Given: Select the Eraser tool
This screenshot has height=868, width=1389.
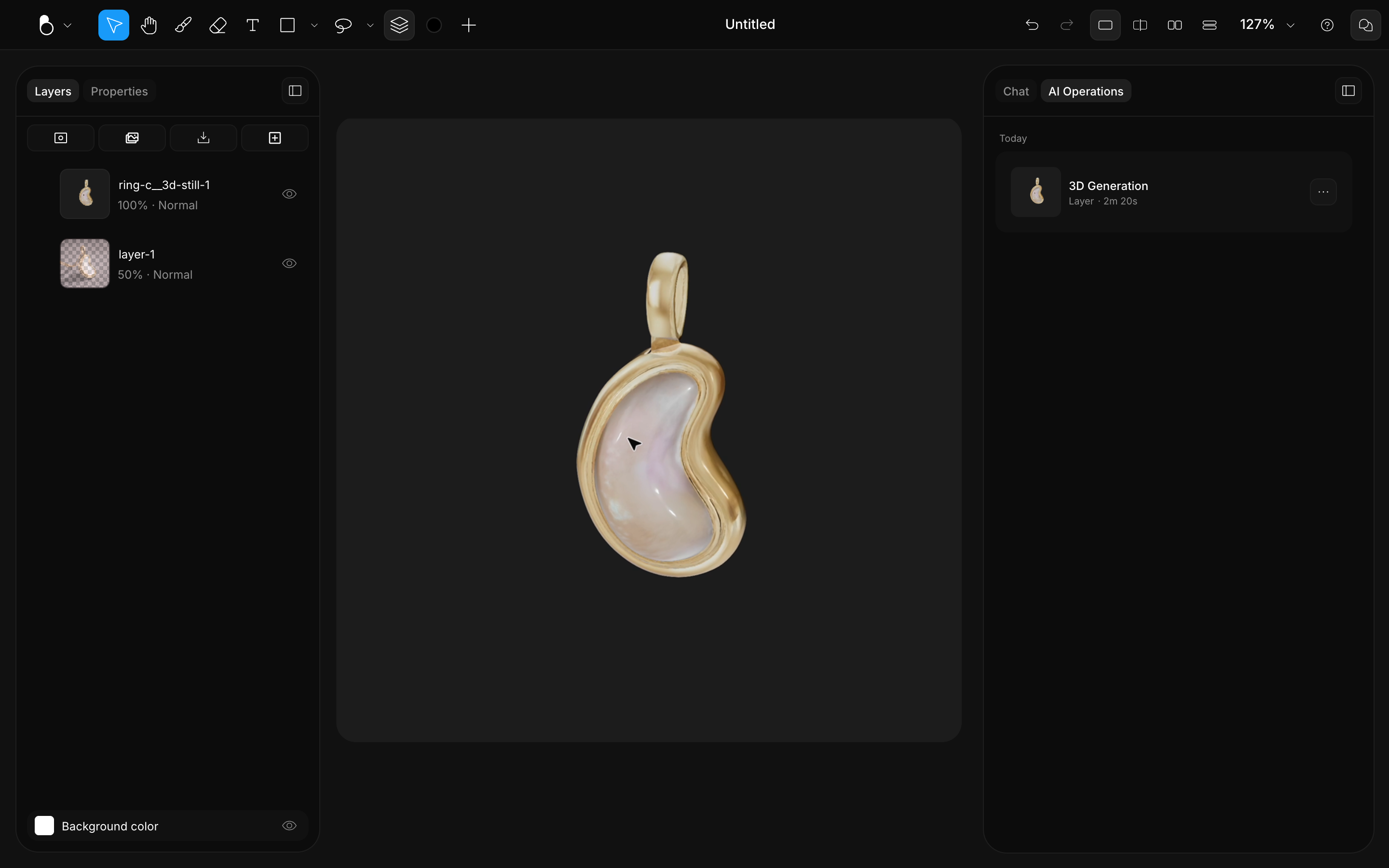Looking at the screenshot, I should [x=218, y=25].
